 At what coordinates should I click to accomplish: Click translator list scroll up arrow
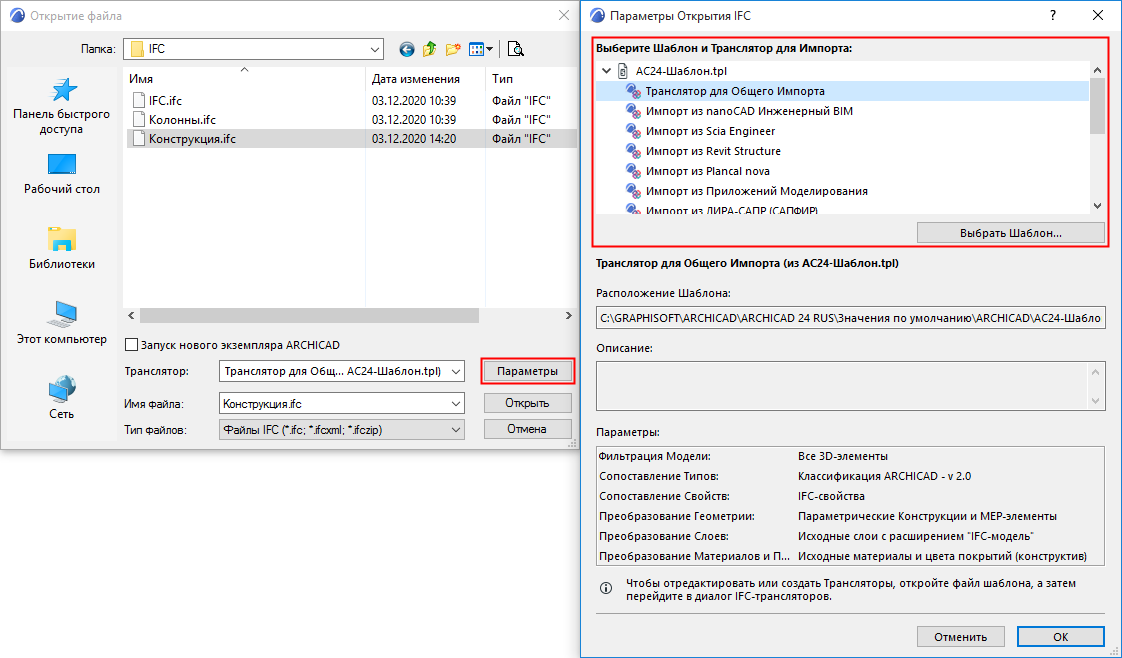[x=1098, y=69]
